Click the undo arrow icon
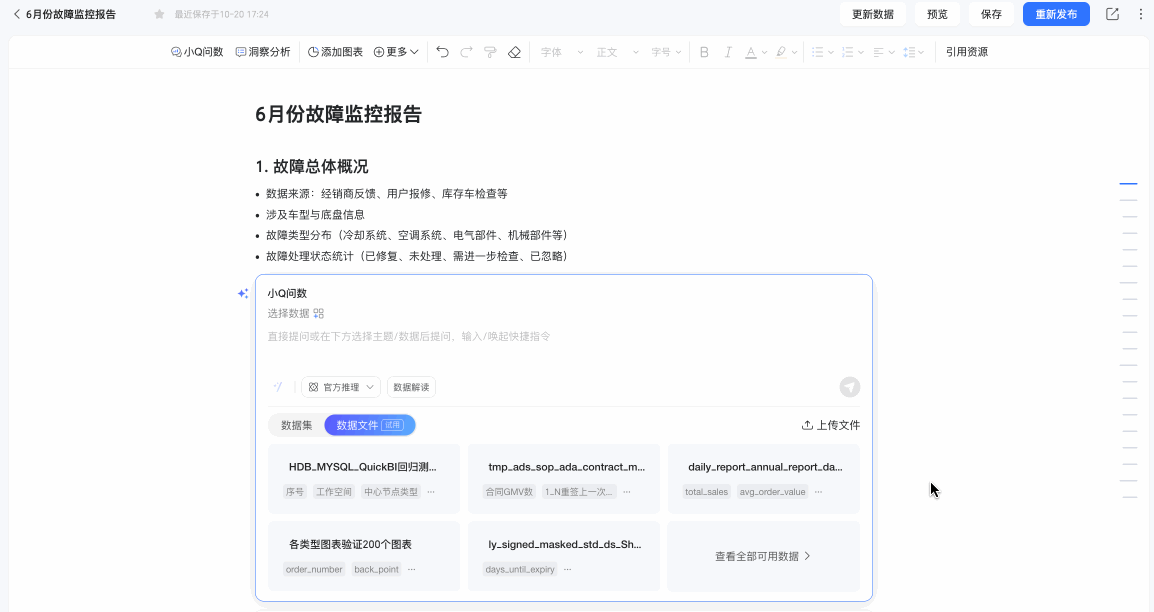The image size is (1154, 612). (442, 51)
